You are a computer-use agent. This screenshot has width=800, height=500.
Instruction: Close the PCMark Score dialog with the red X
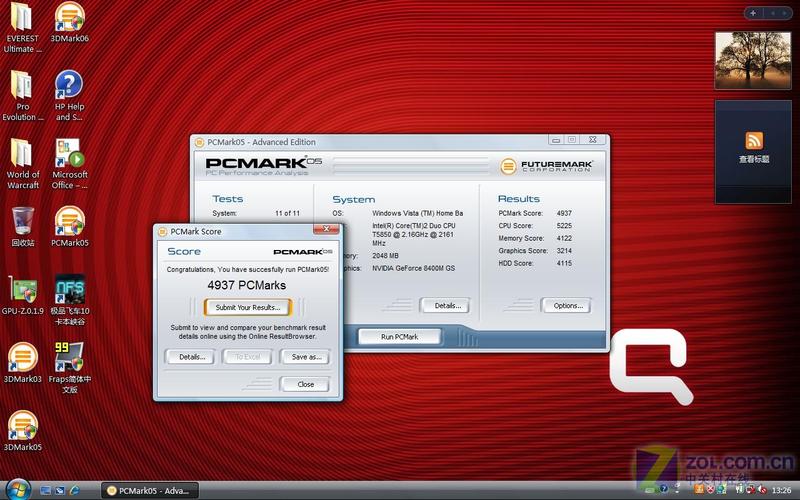click(x=327, y=229)
